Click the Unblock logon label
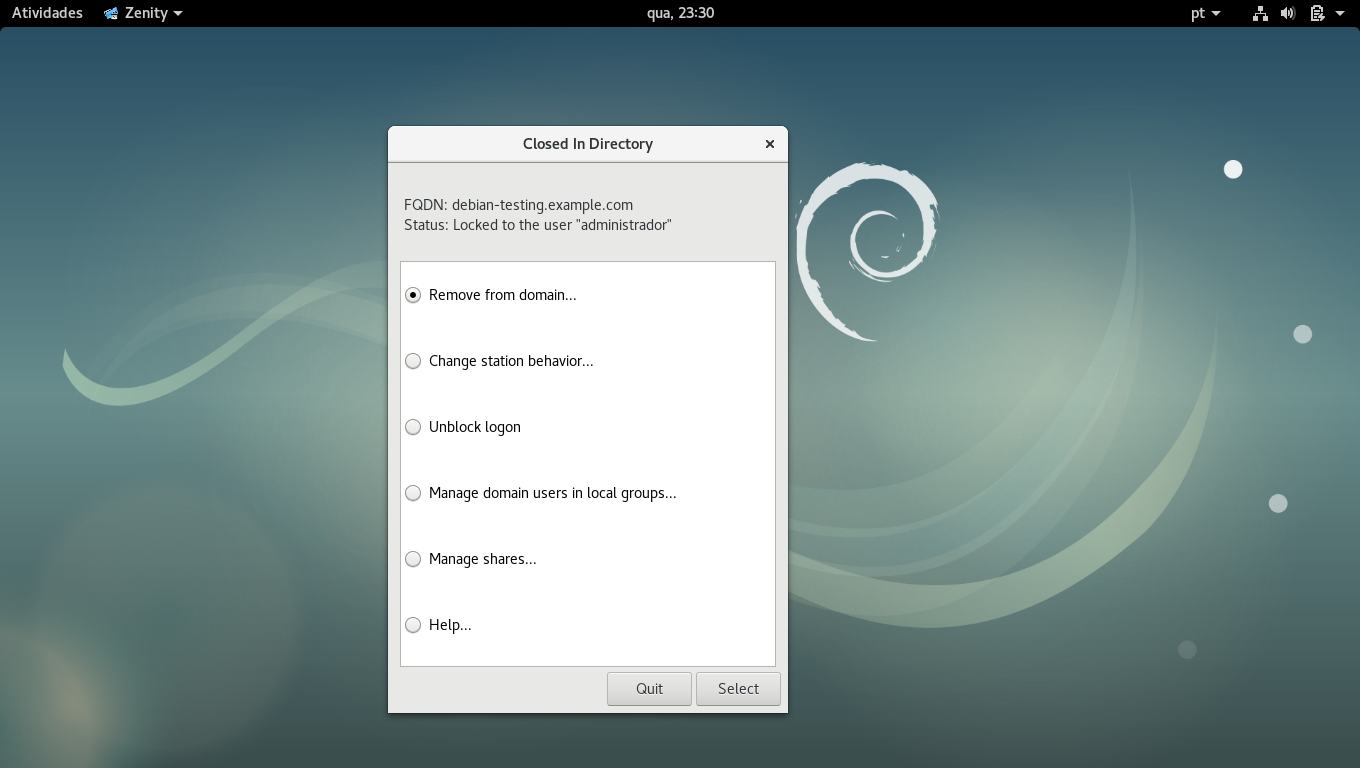The width and height of the screenshot is (1360, 768). pos(475,427)
